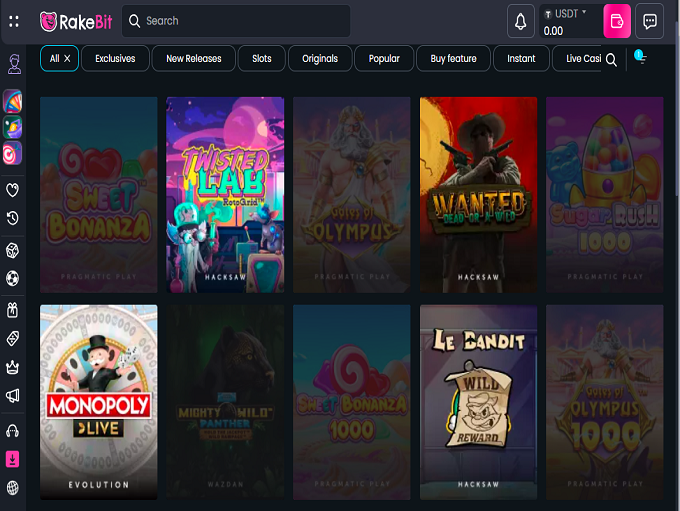
Task: Open the top-left main menu grid
Action: (x=14, y=21)
